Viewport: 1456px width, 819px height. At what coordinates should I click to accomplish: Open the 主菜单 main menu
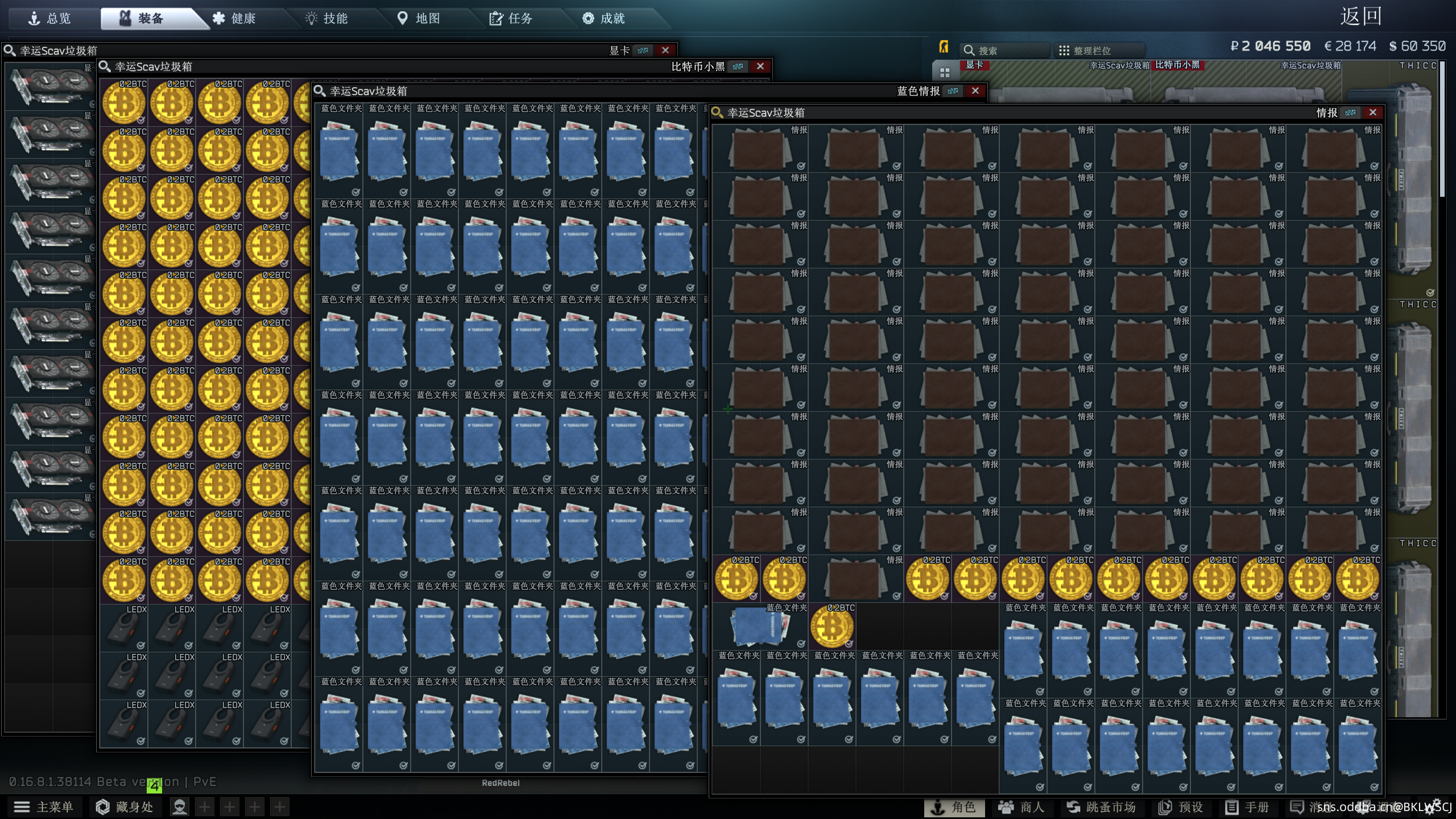pyautogui.click(x=44, y=806)
